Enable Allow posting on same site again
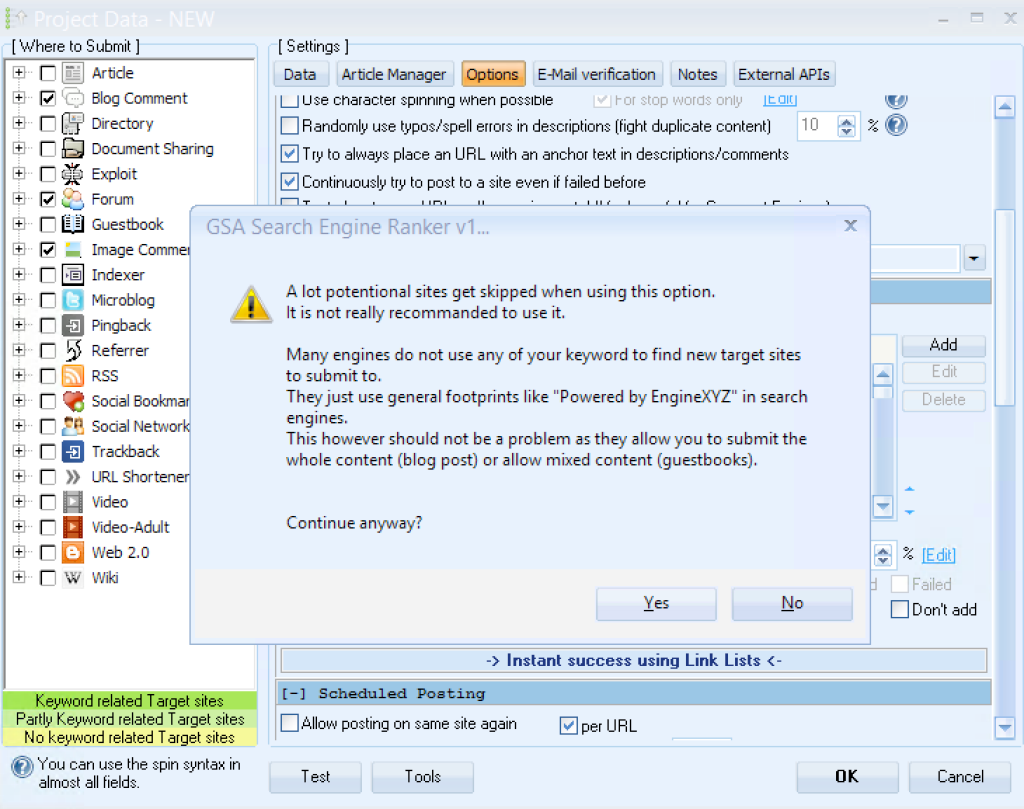The image size is (1024, 809). click(289, 723)
